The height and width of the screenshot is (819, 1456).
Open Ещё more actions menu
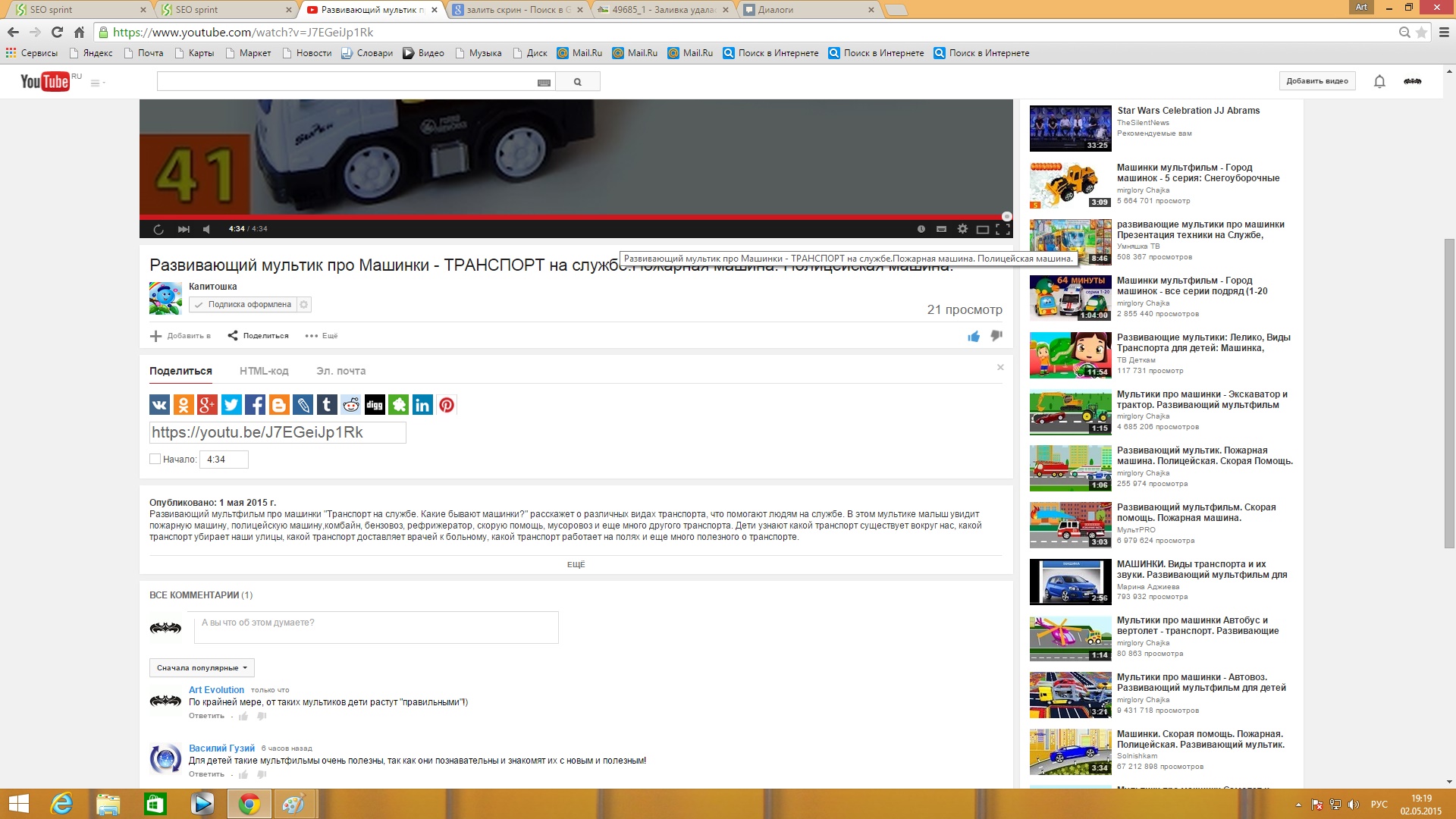click(x=322, y=336)
